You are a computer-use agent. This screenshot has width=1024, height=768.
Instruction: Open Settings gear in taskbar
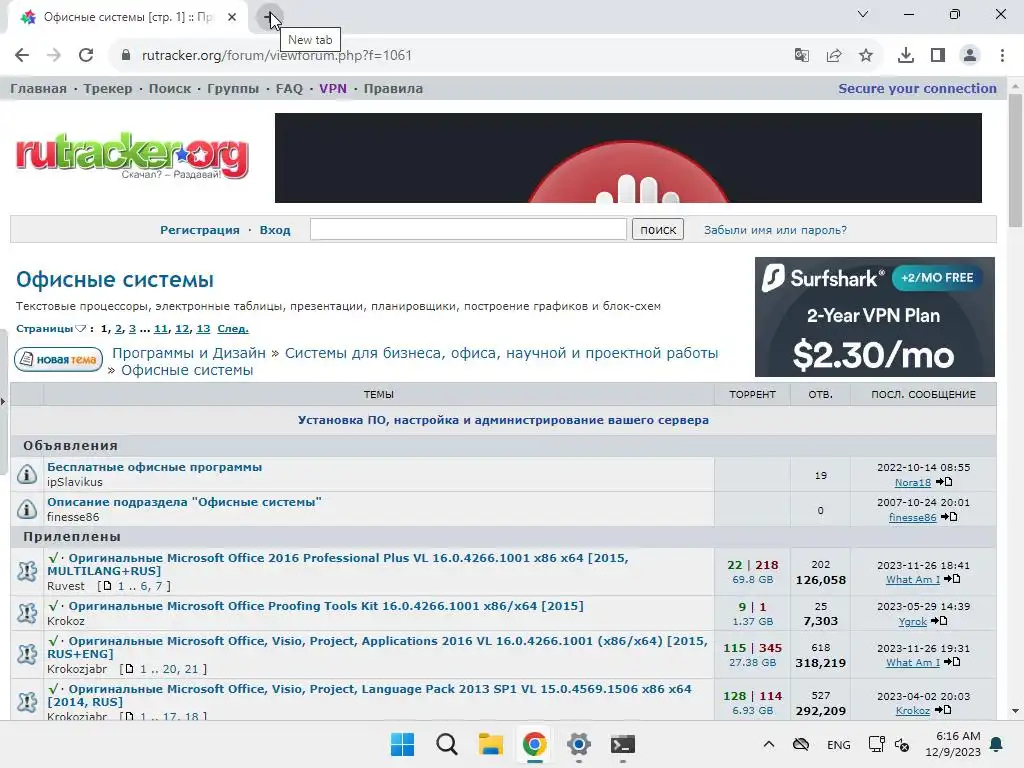(579, 744)
